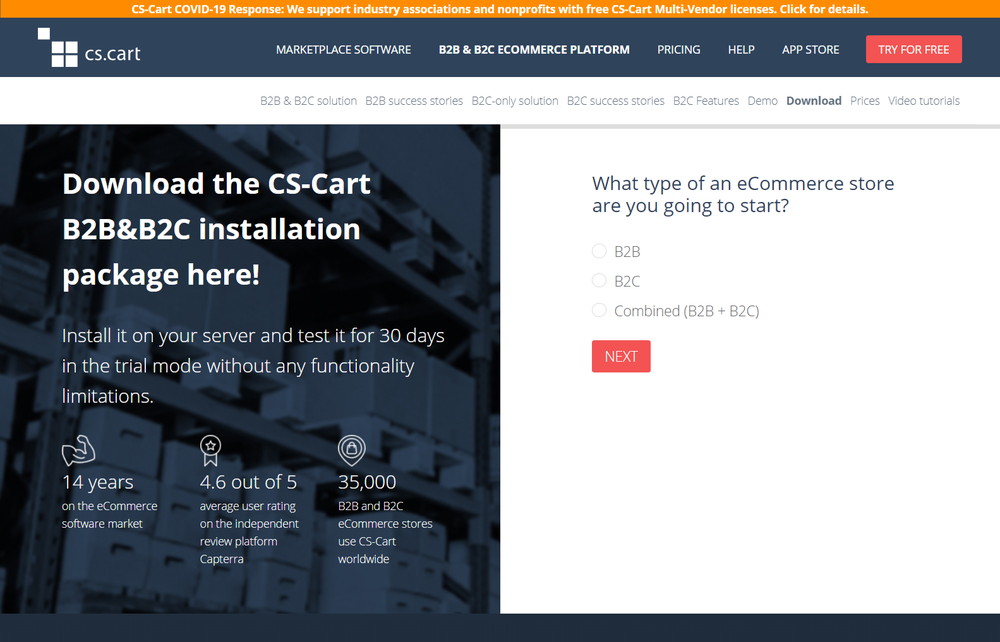Open the Demo link
Image resolution: width=1000 pixels, height=642 pixels.
(763, 101)
